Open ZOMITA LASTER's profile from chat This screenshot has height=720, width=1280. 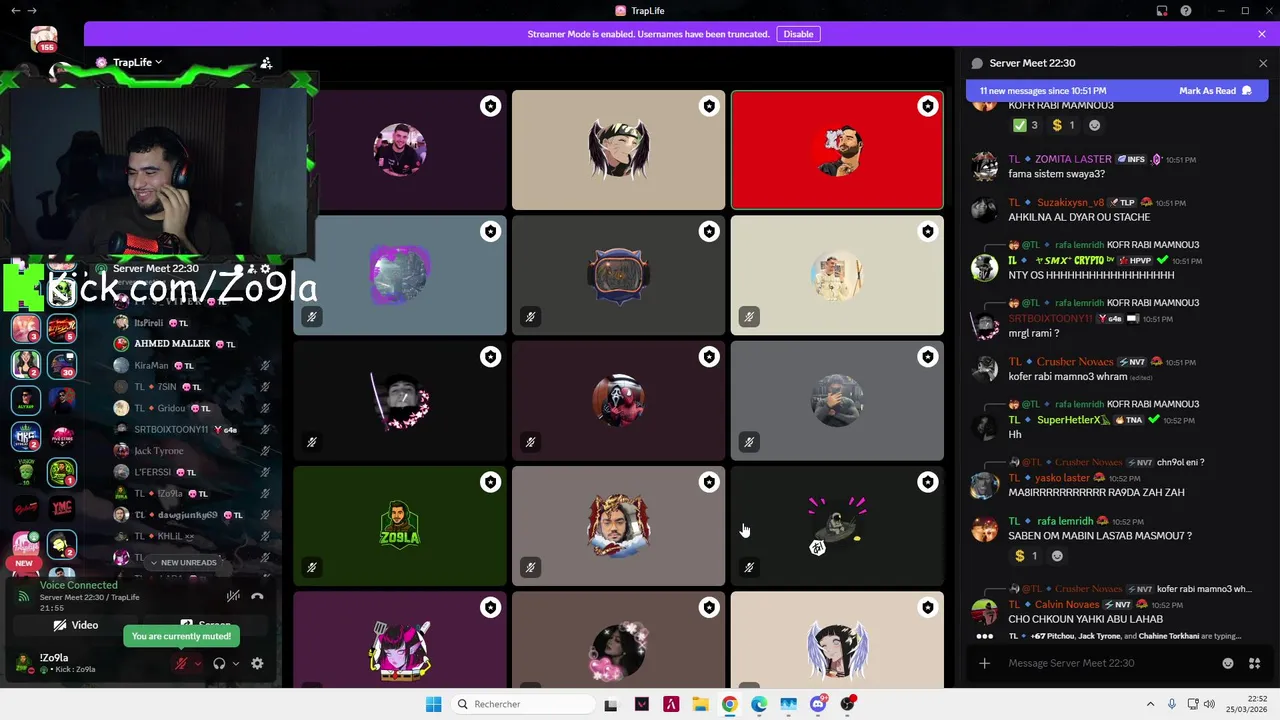click(x=1073, y=159)
